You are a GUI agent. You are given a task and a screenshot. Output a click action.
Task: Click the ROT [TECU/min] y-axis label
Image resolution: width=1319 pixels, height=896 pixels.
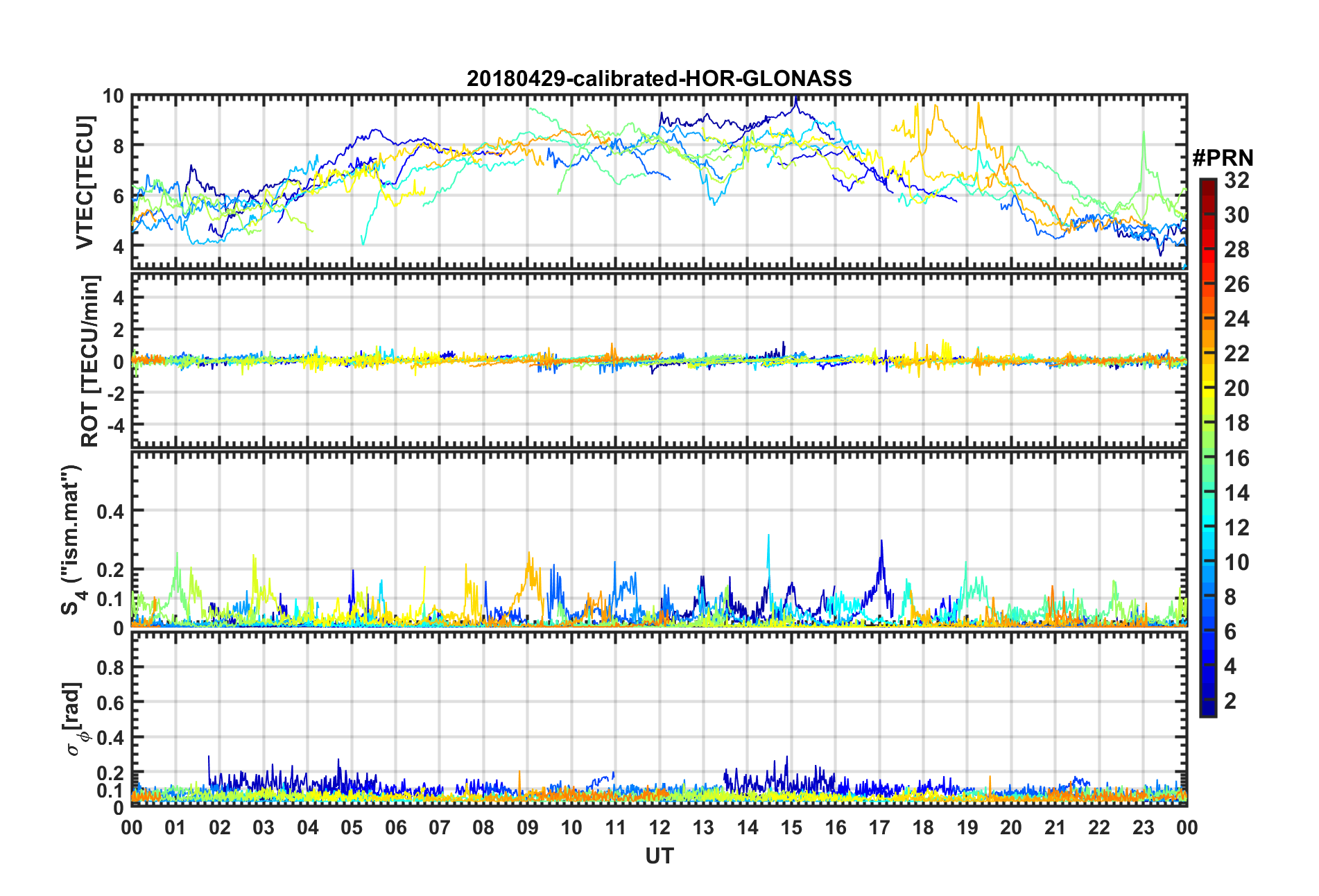[89, 361]
